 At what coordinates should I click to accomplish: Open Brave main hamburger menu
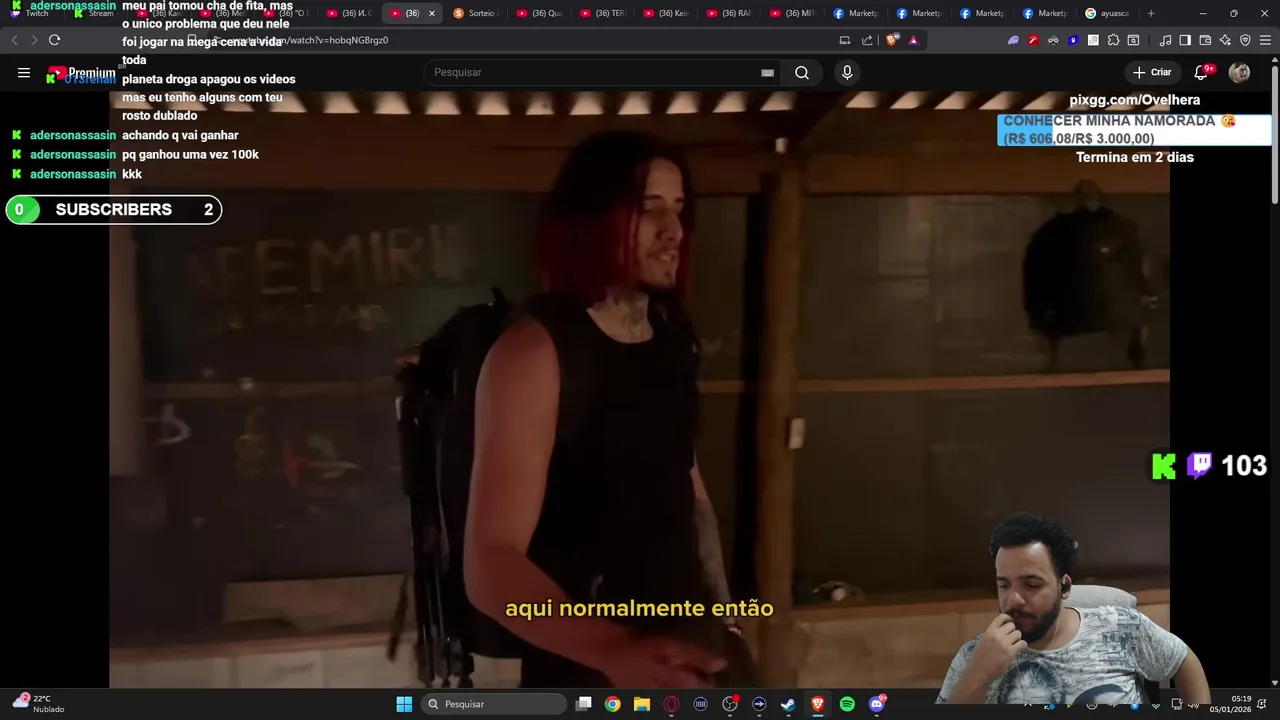(x=1265, y=40)
